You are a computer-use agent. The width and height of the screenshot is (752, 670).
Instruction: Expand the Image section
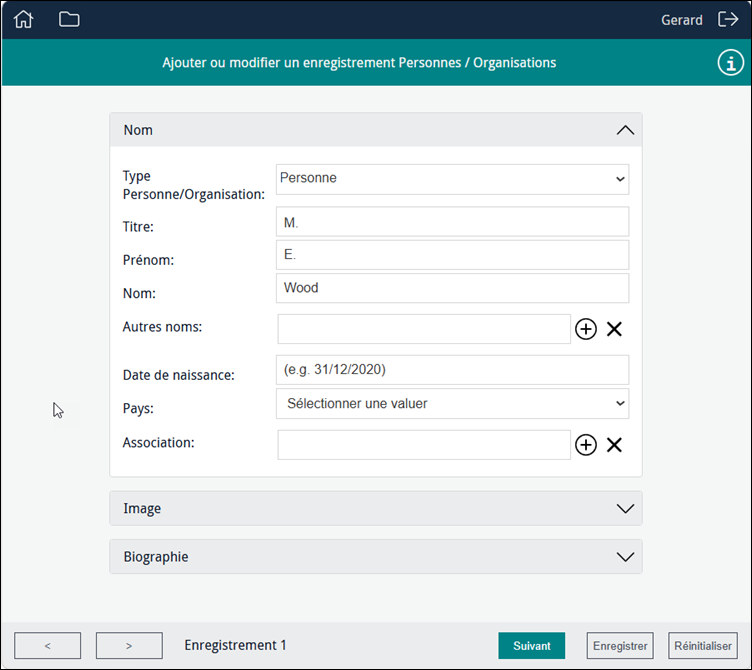coord(376,508)
